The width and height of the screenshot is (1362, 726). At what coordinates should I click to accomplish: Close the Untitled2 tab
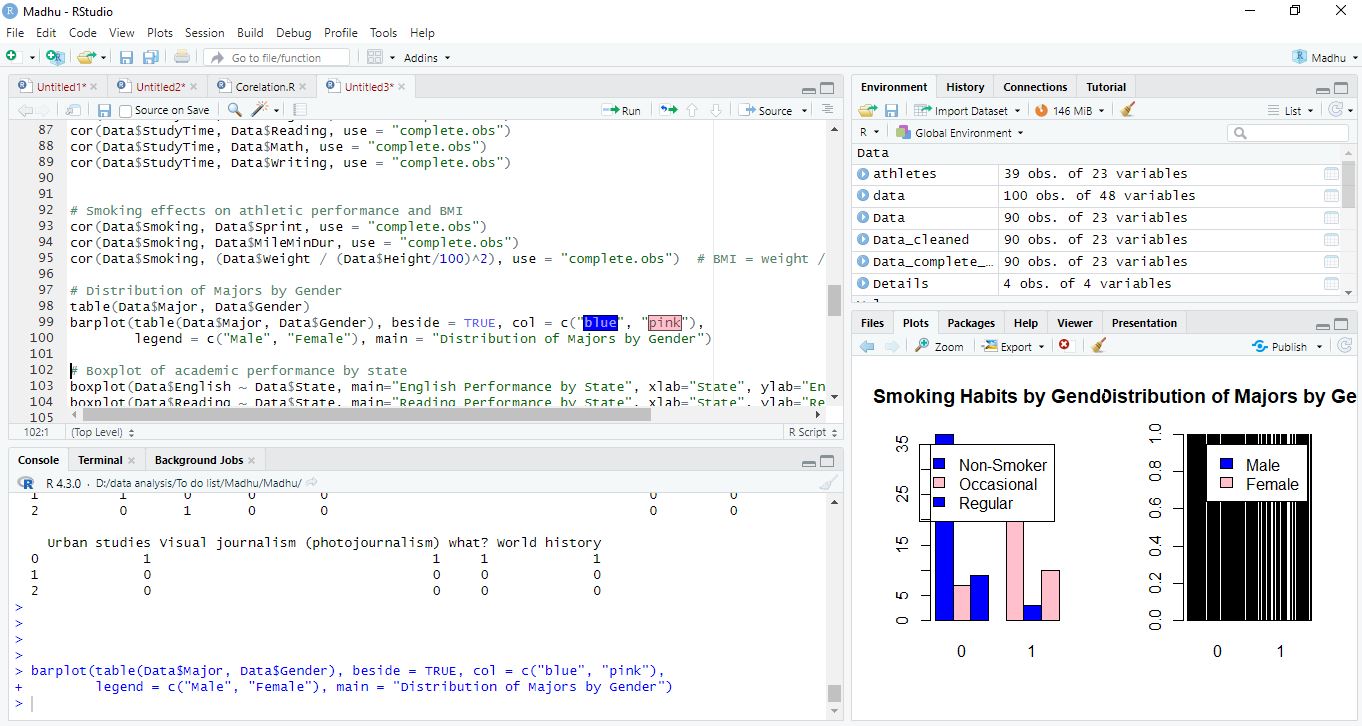194,87
